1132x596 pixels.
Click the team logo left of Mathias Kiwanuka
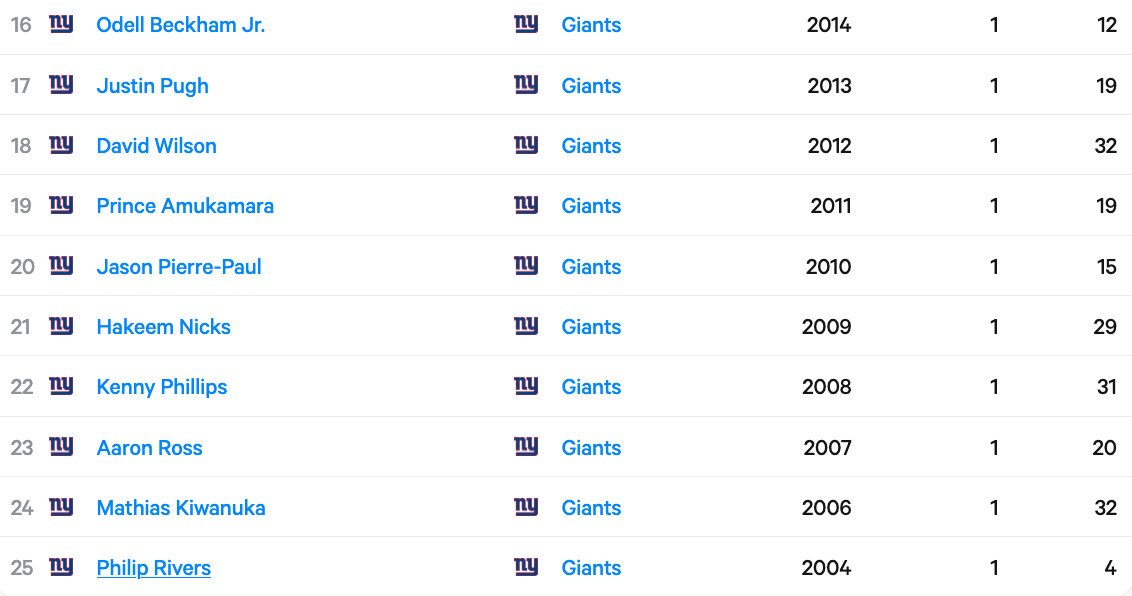pyautogui.click(x=61, y=507)
